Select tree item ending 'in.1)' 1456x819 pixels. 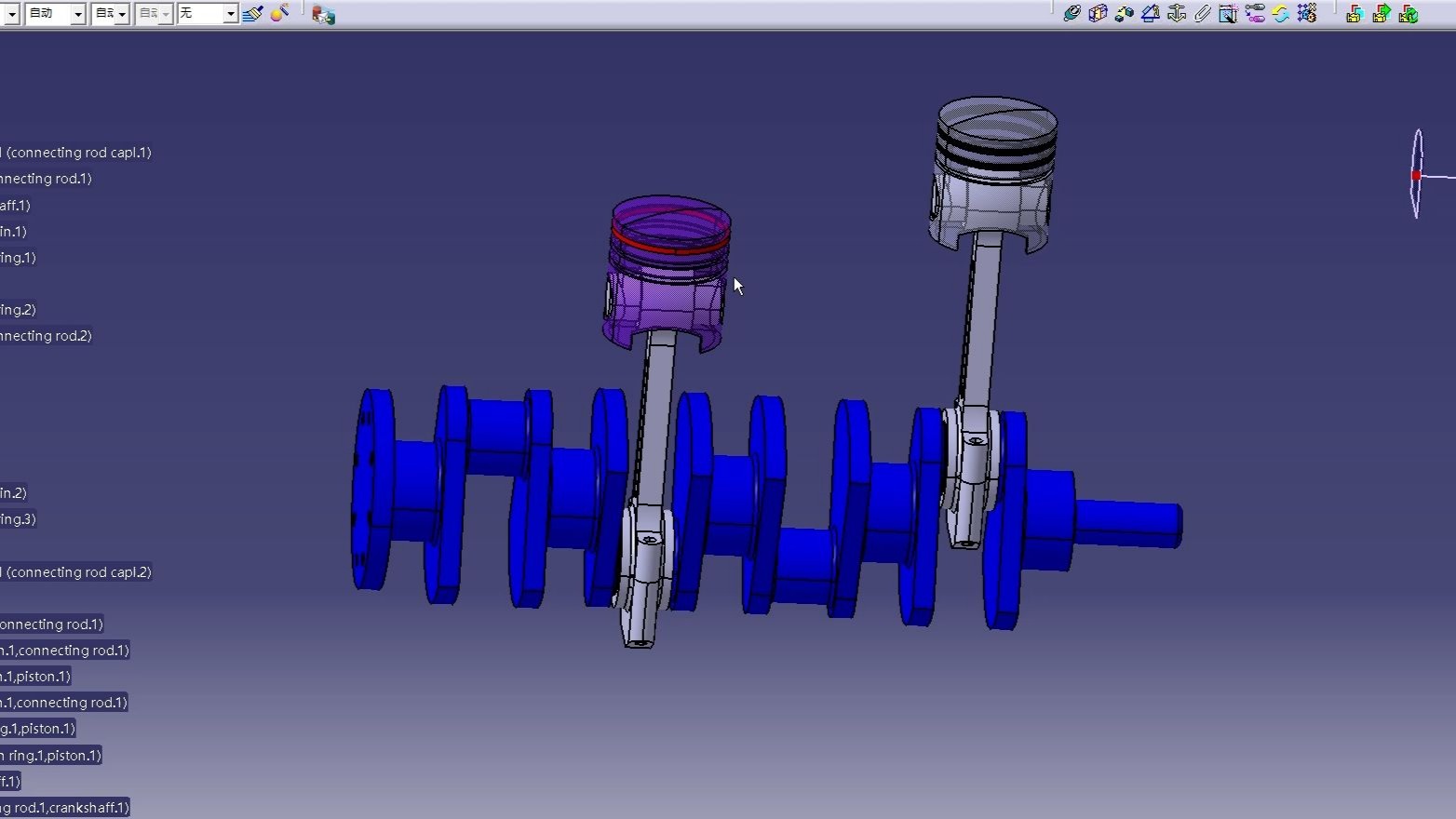(x=13, y=231)
